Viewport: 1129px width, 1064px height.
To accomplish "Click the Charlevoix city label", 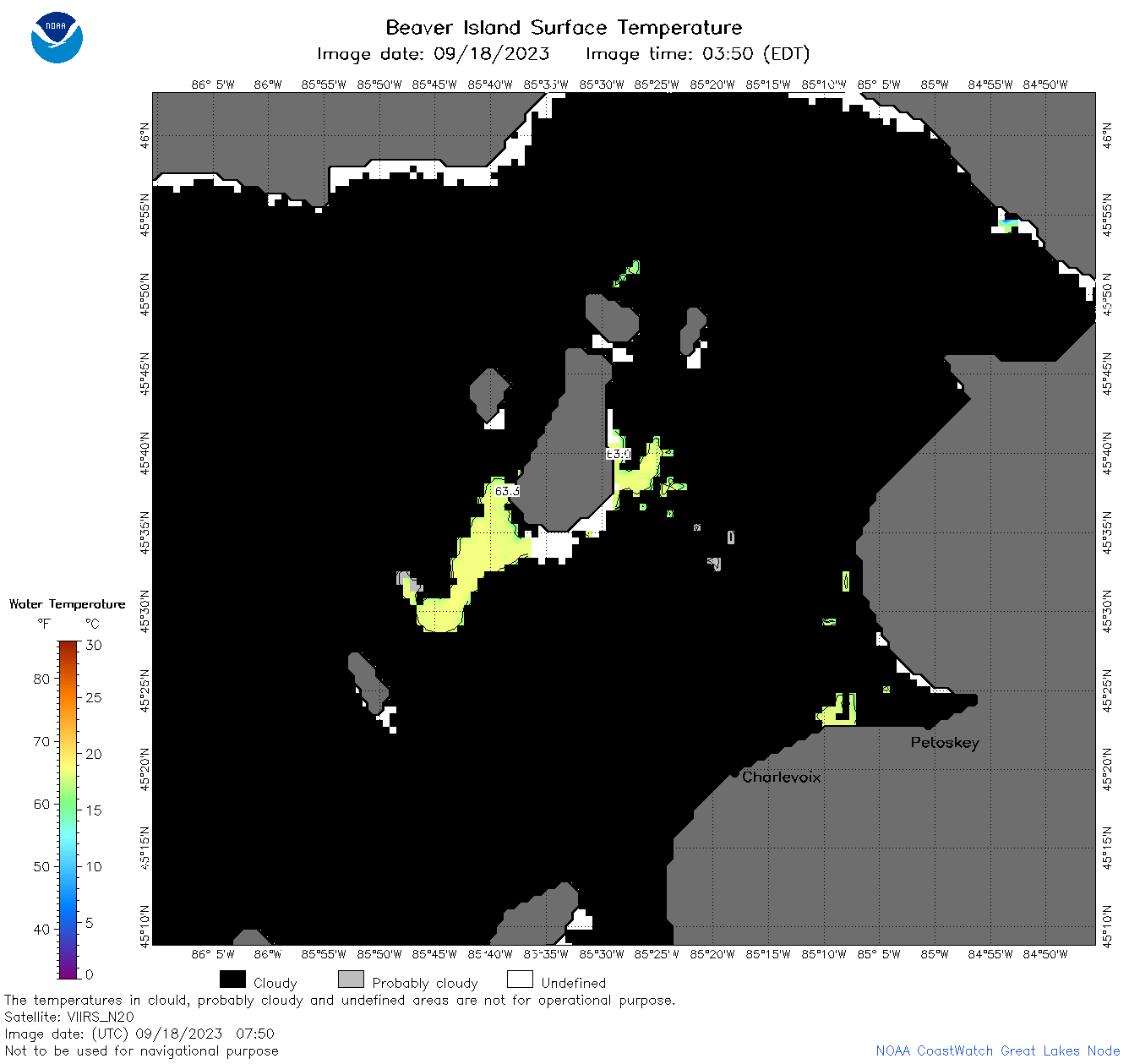I will [x=781, y=777].
